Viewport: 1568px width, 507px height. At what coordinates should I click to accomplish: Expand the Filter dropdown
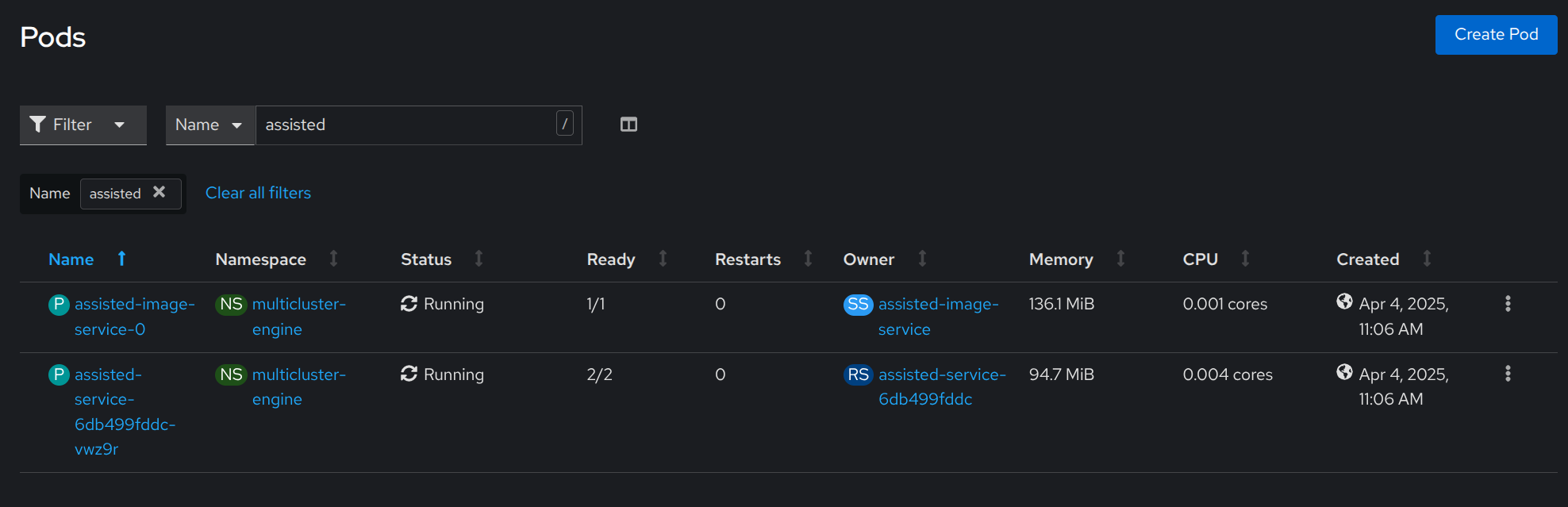(83, 125)
